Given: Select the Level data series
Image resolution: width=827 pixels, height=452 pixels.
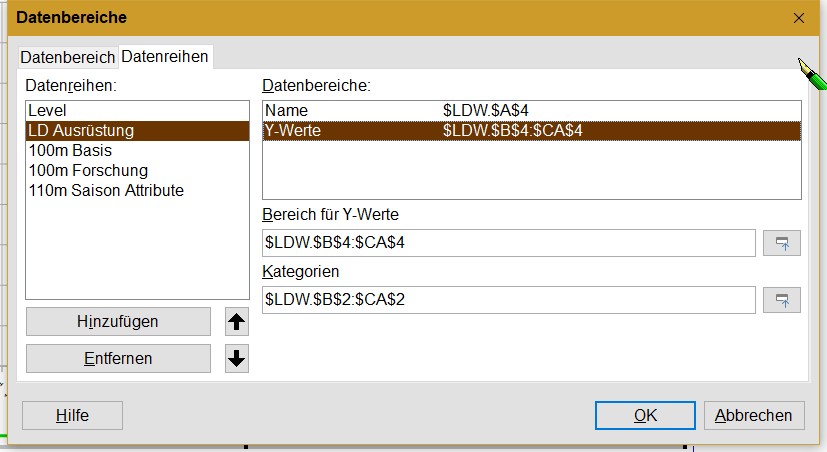Looking at the screenshot, I should tap(137, 111).
